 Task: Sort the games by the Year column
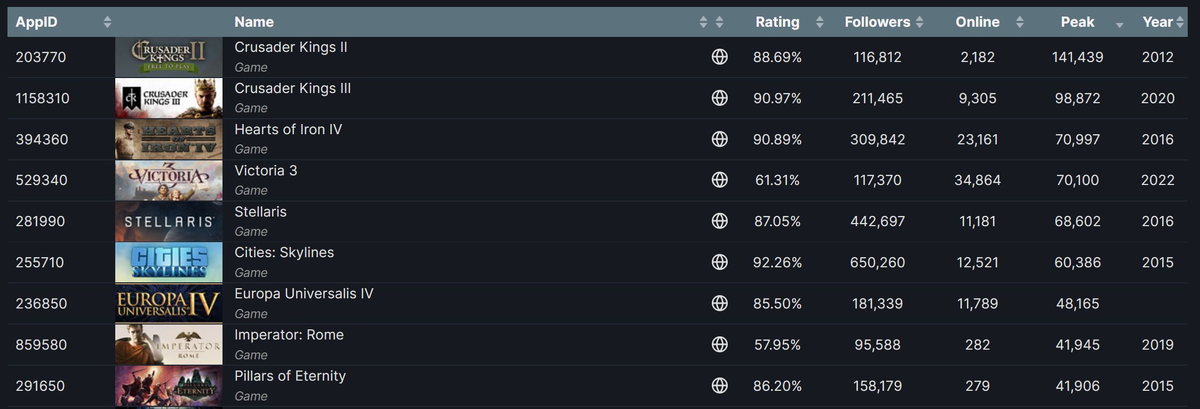[x=1157, y=22]
